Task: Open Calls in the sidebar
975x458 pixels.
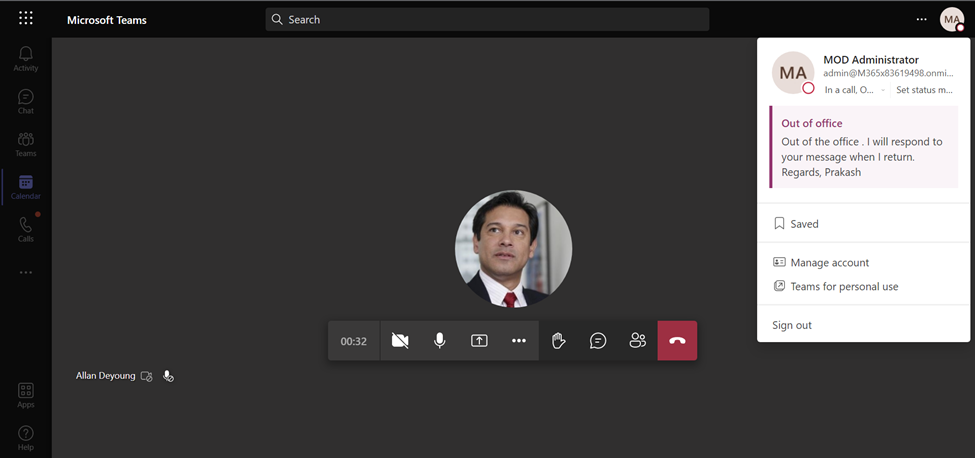Action: click(x=25, y=229)
